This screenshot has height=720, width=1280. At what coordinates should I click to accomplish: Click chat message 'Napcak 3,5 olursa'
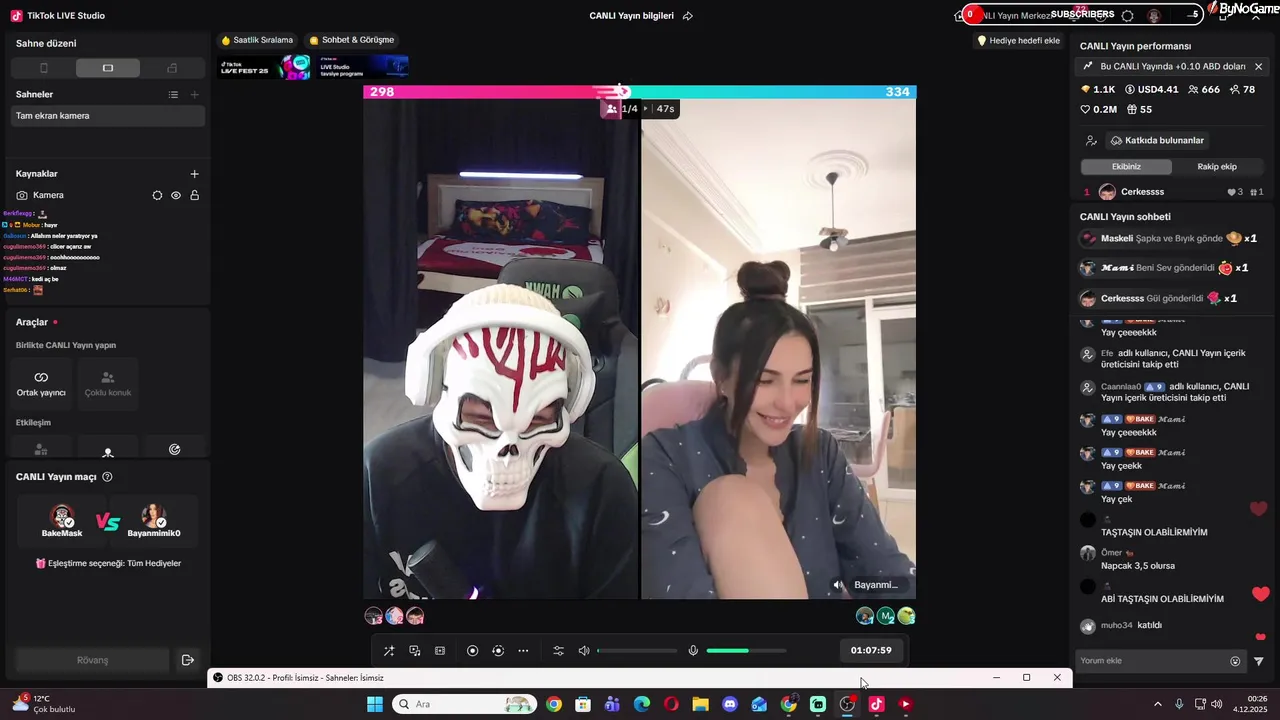coord(1138,566)
